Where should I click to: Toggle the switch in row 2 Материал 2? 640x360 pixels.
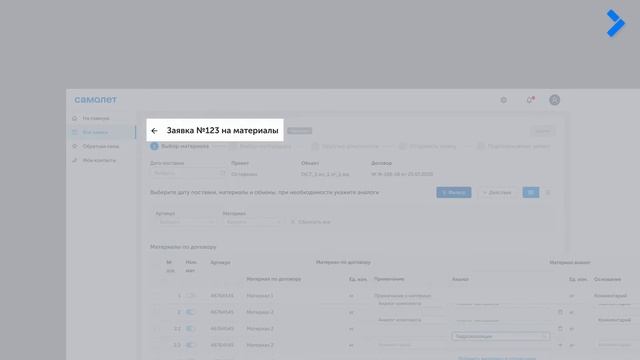tap(190, 312)
